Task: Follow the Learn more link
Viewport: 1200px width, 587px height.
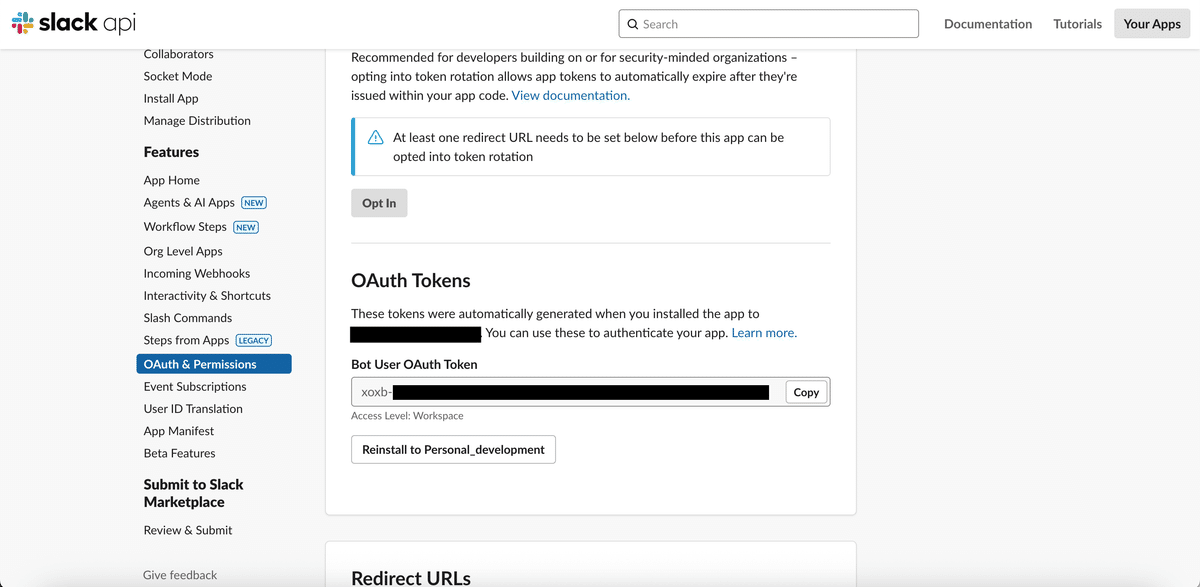Action: [764, 333]
